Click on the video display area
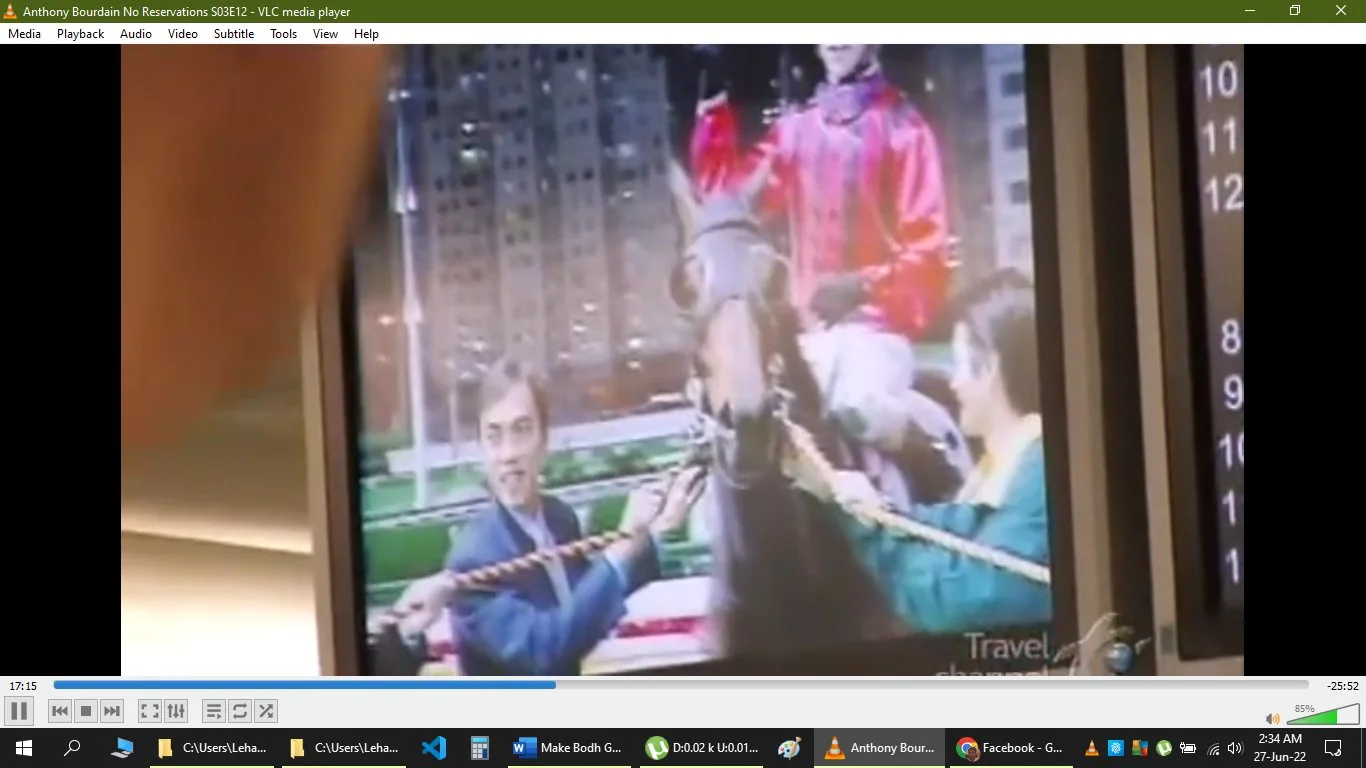 coord(682,360)
